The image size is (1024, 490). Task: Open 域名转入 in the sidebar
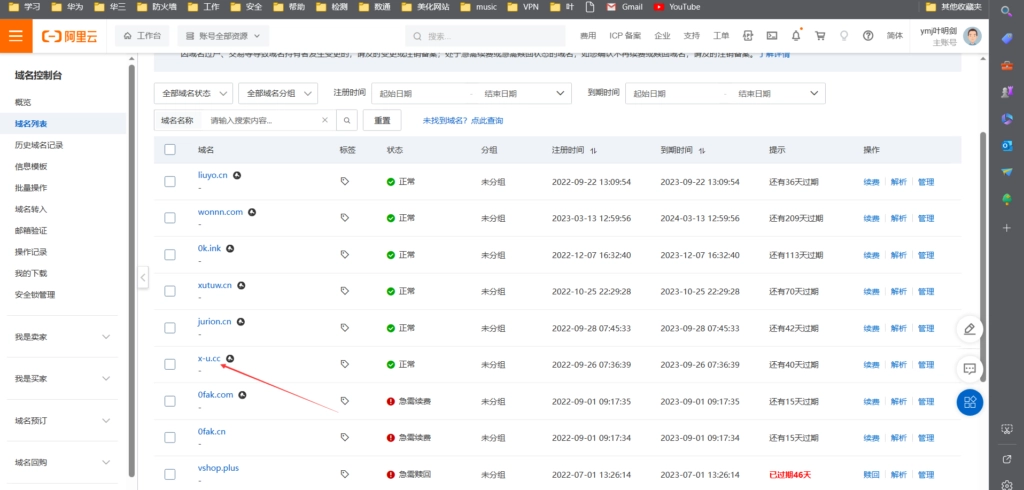tap(31, 209)
